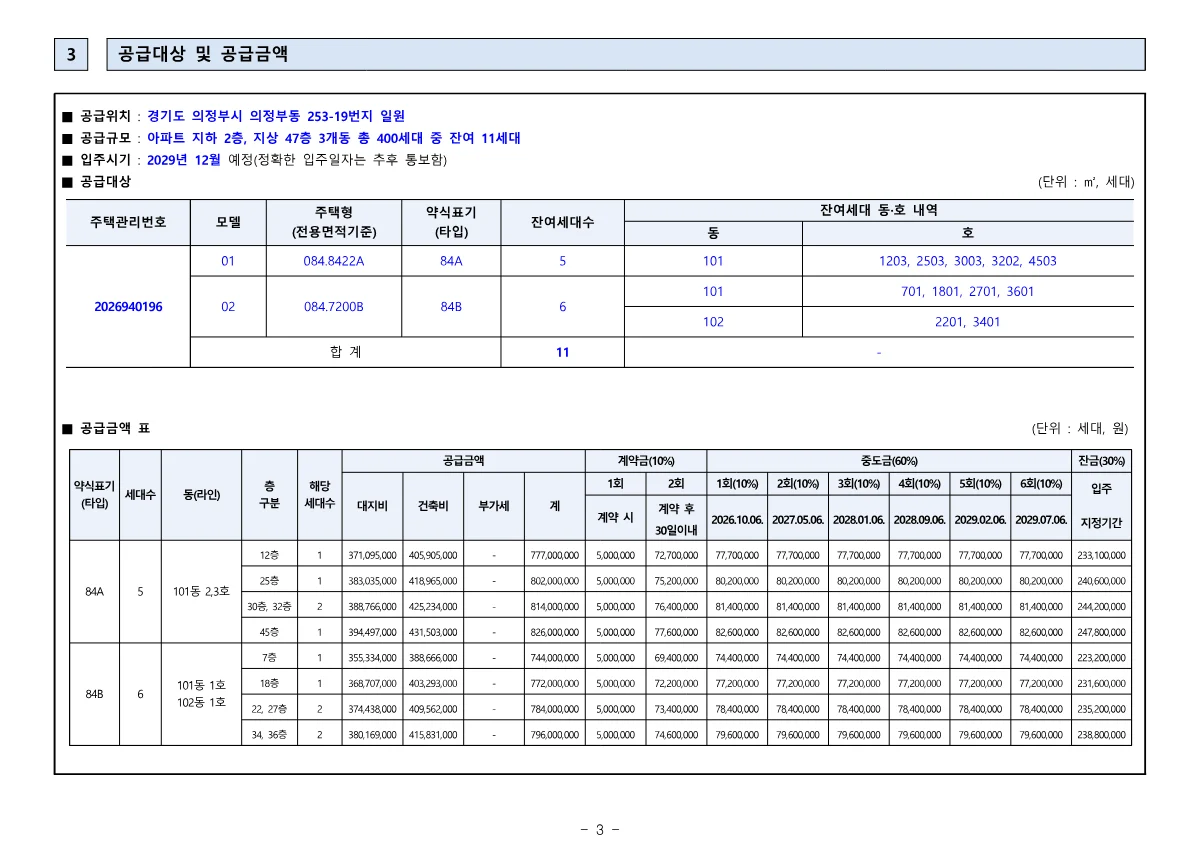This screenshot has width=1200, height=849.
Task: Select the 45층 floor row label
Action: [269, 632]
